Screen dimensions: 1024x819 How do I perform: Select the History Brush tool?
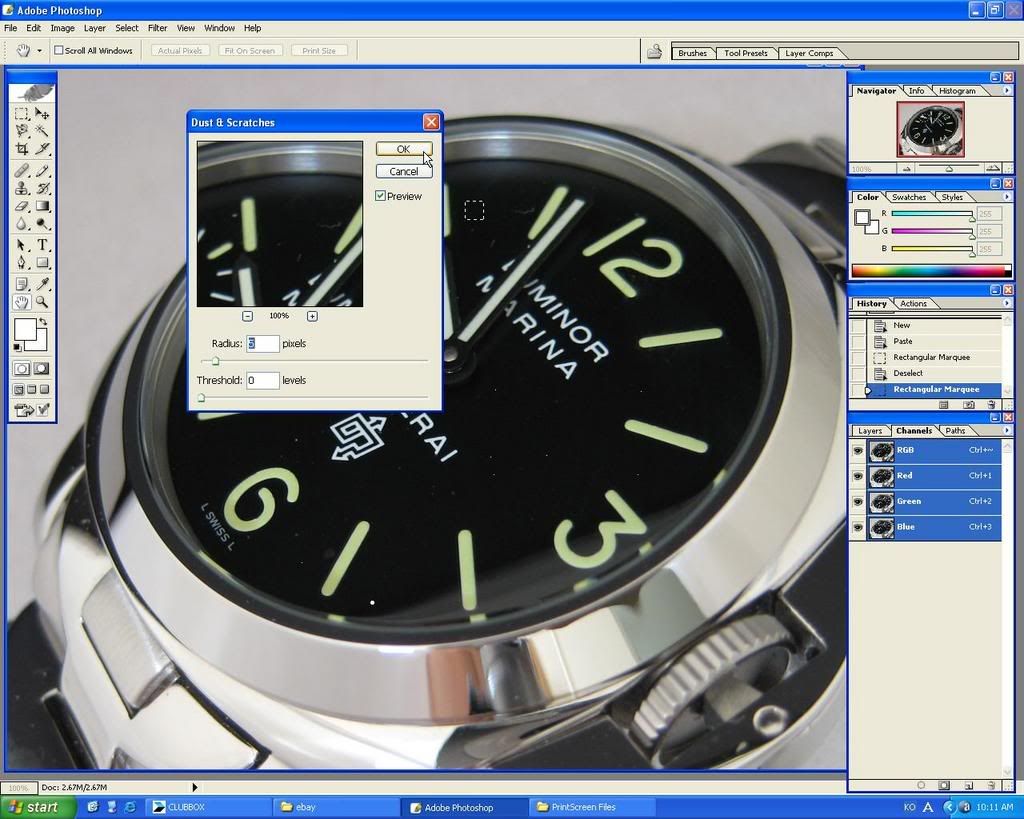(x=42, y=189)
